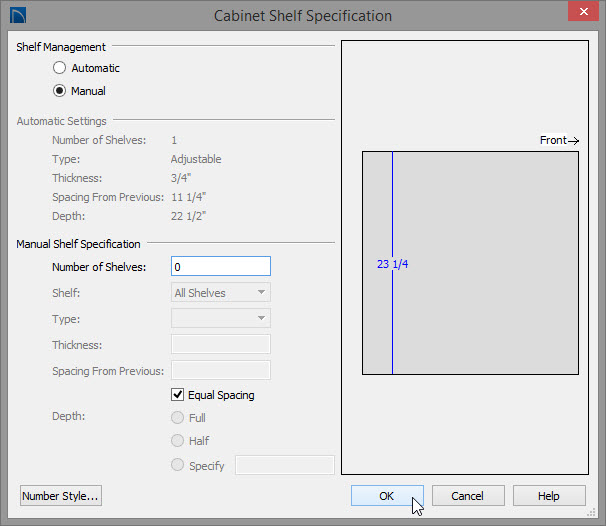Click the window resize grip corner
This screenshot has height=526, width=606.
(x=591, y=512)
